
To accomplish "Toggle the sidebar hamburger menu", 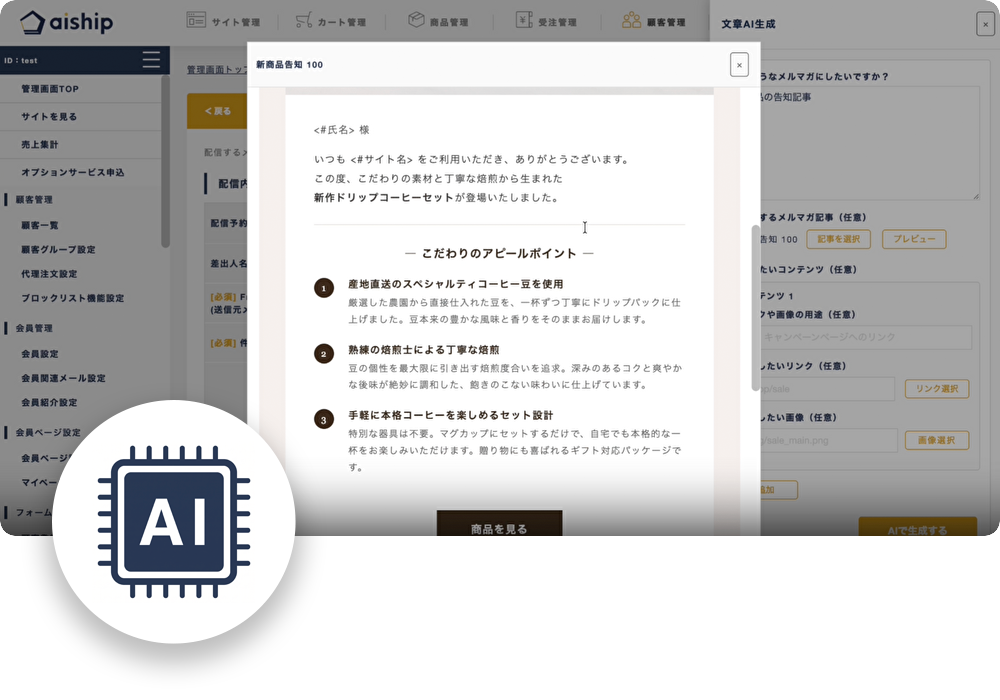I will click(x=151, y=60).
